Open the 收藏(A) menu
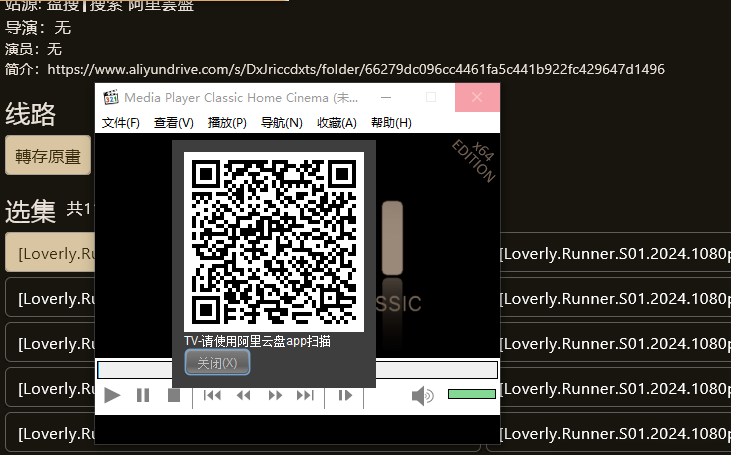Viewport: 731px width, 455px height. click(x=337, y=123)
